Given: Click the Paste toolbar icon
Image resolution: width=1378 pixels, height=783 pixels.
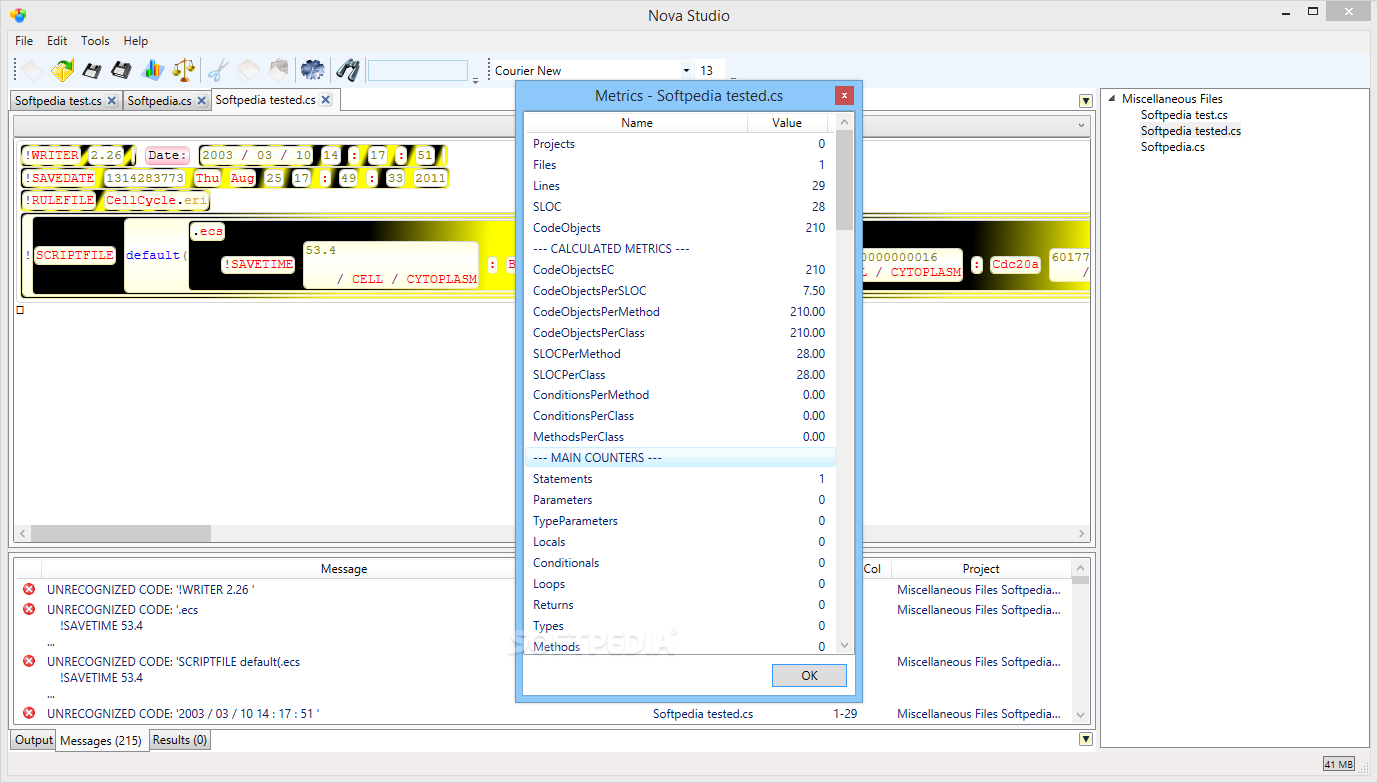Looking at the screenshot, I should [278, 70].
